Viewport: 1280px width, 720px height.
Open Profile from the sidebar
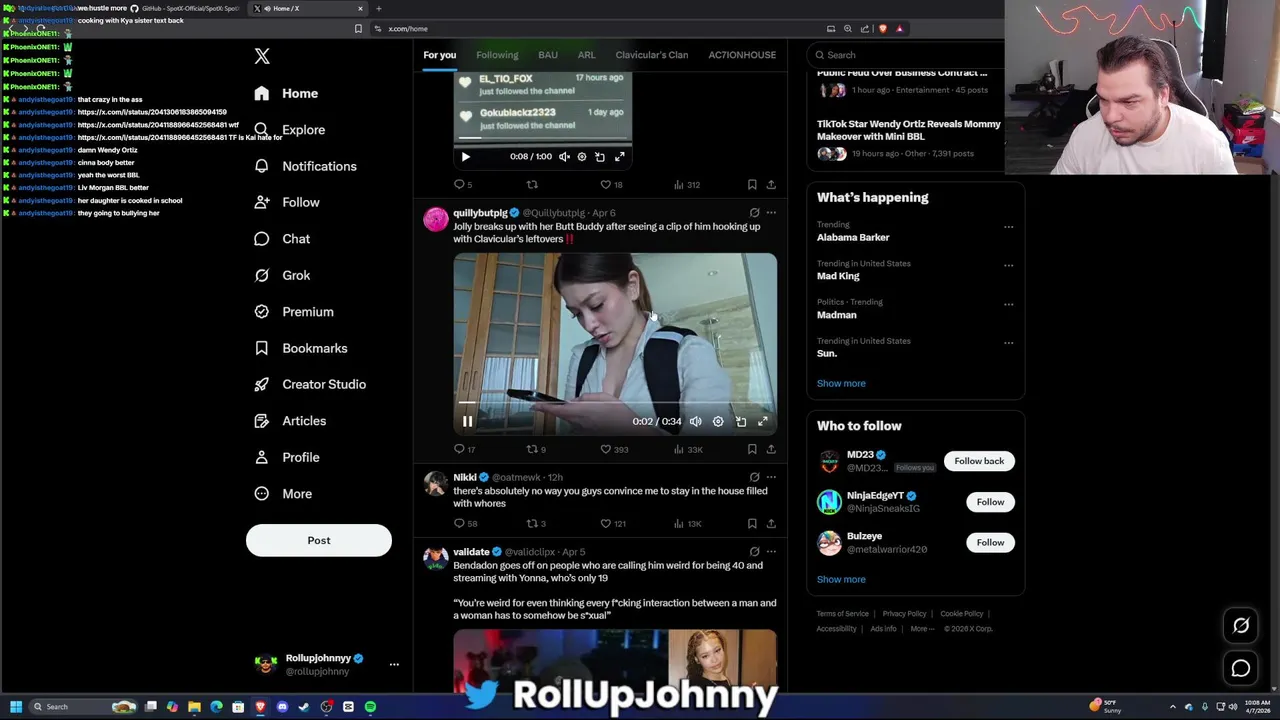287,457
